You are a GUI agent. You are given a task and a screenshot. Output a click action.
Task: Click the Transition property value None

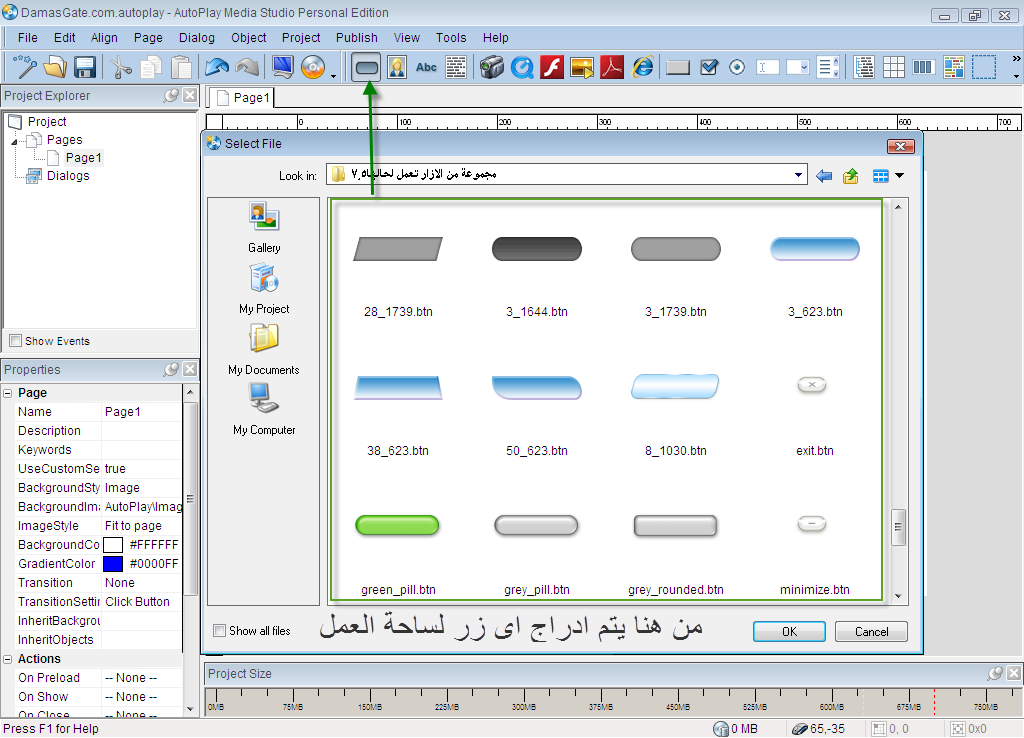coord(142,583)
